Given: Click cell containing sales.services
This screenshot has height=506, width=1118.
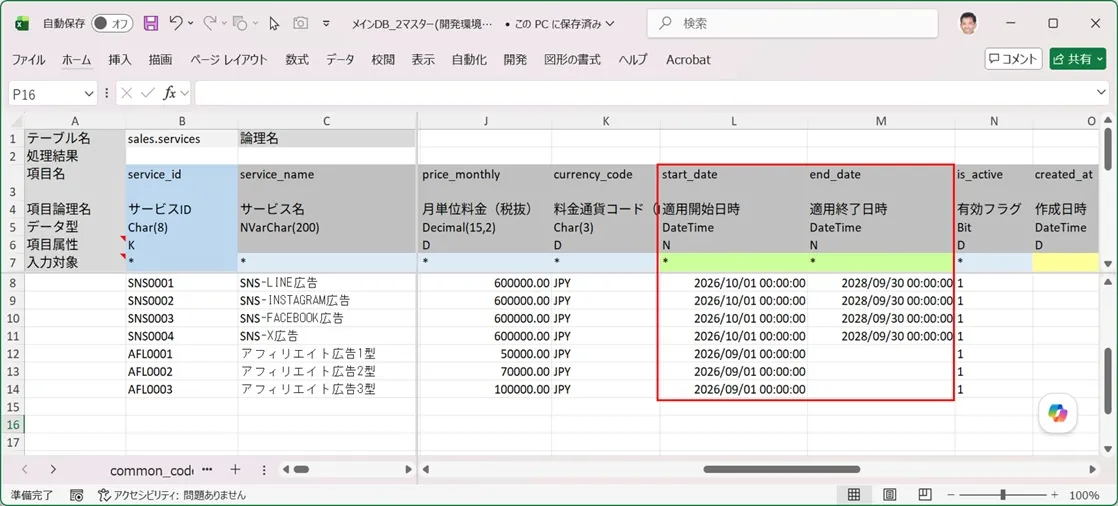Looking at the screenshot, I should 182,139.
